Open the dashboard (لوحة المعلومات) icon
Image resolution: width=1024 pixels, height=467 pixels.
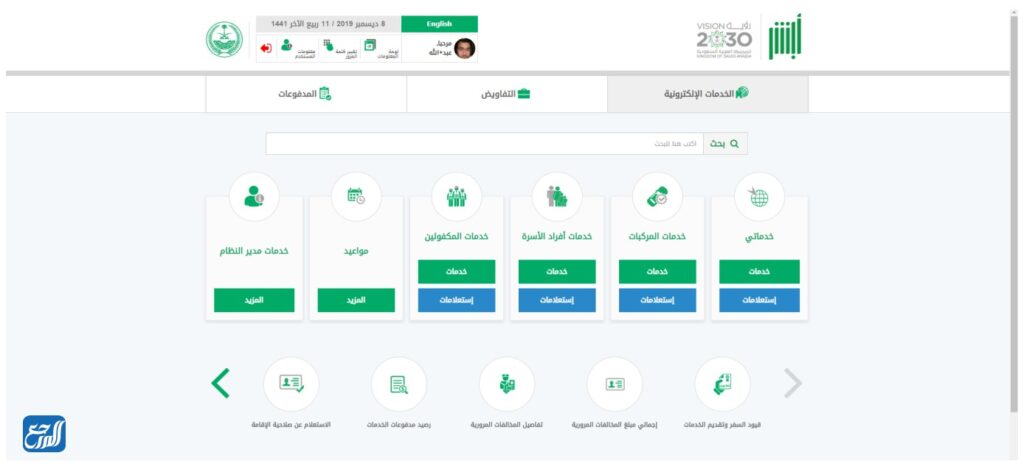click(370, 45)
